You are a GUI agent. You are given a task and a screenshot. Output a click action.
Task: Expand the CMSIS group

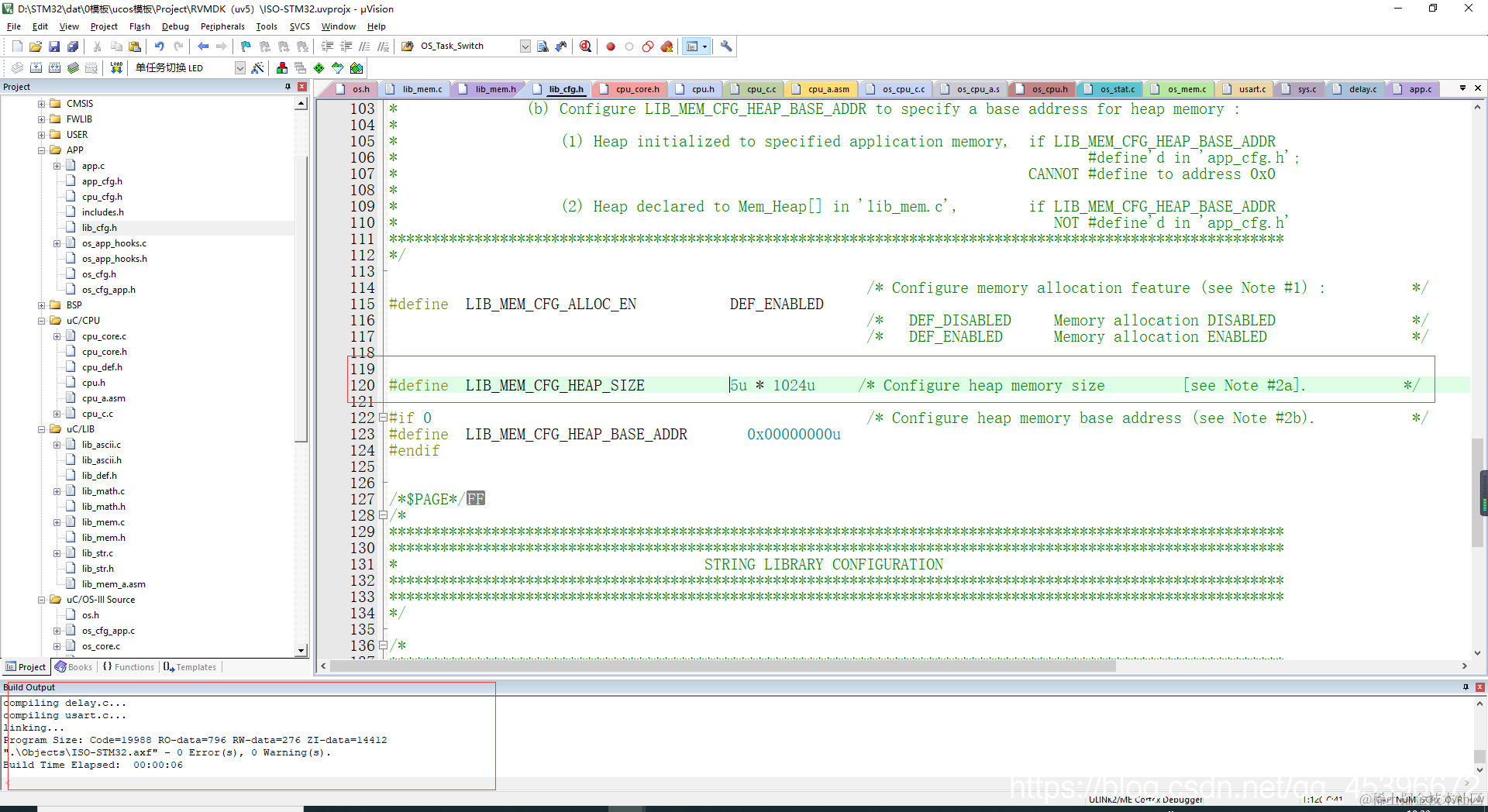pos(42,104)
